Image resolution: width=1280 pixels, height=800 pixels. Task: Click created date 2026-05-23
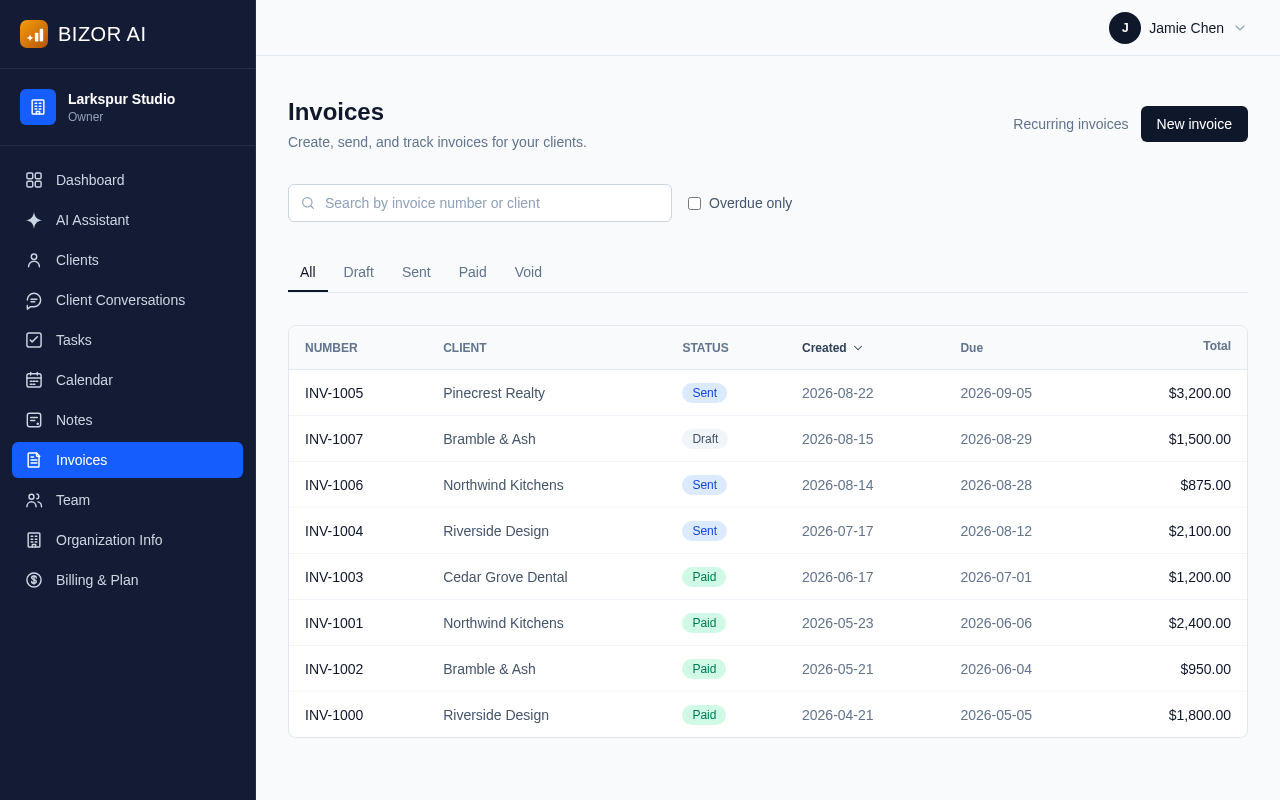click(838, 623)
